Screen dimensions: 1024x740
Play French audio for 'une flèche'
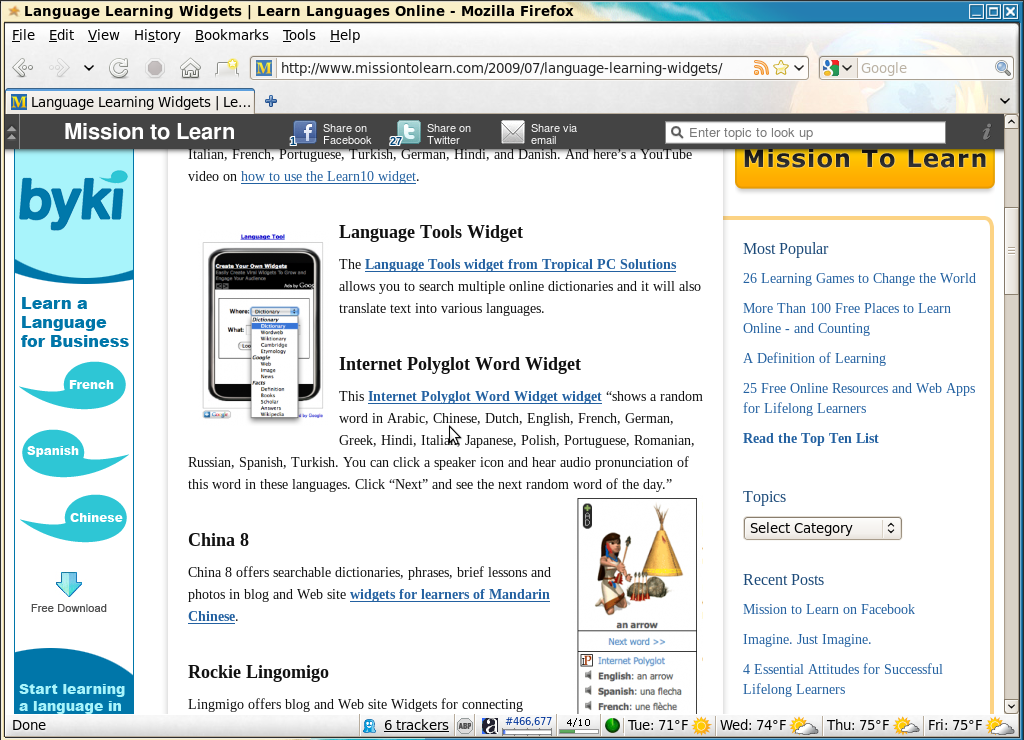point(588,705)
